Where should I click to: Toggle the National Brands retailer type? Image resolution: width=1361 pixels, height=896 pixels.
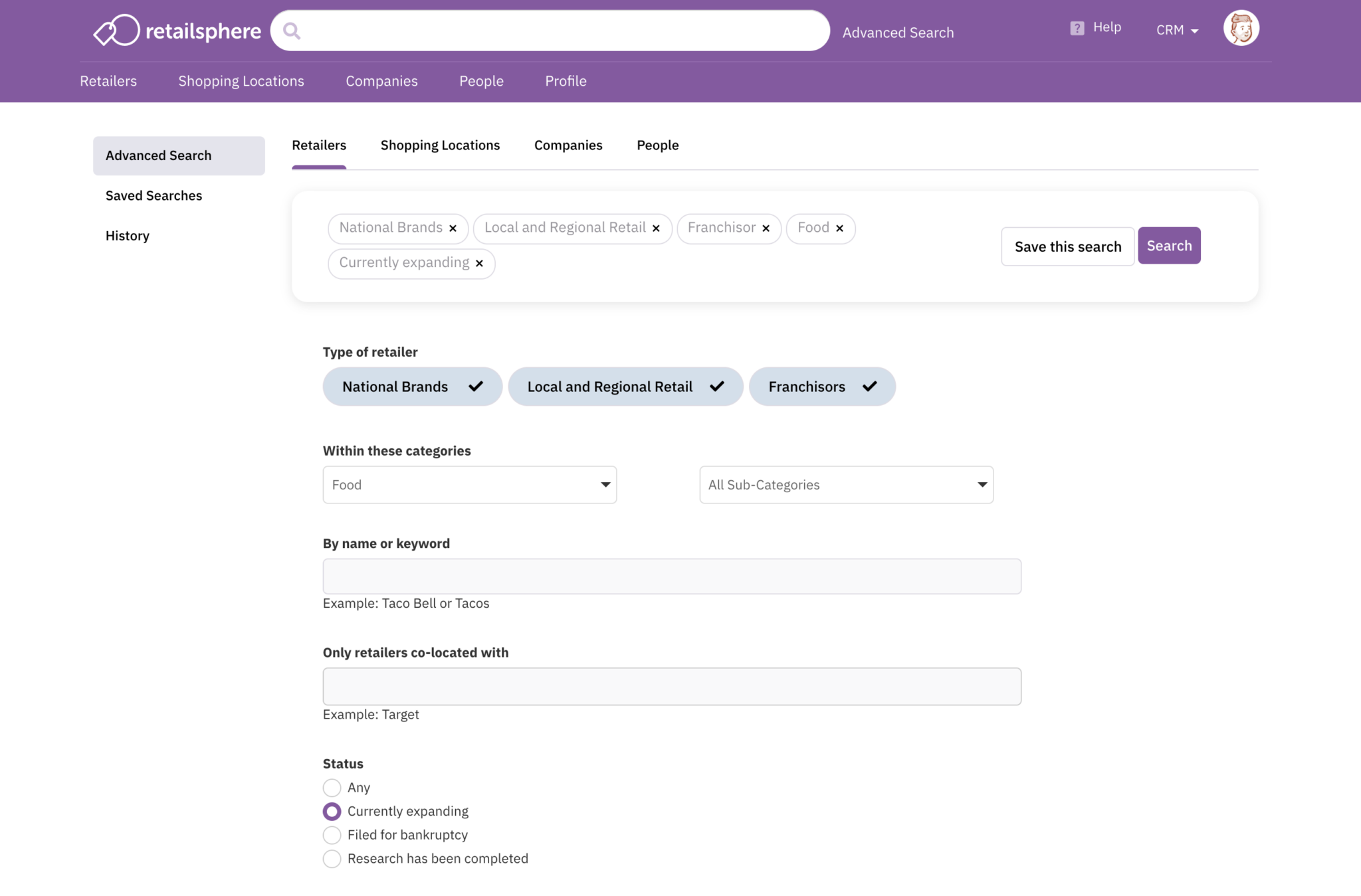(412, 387)
